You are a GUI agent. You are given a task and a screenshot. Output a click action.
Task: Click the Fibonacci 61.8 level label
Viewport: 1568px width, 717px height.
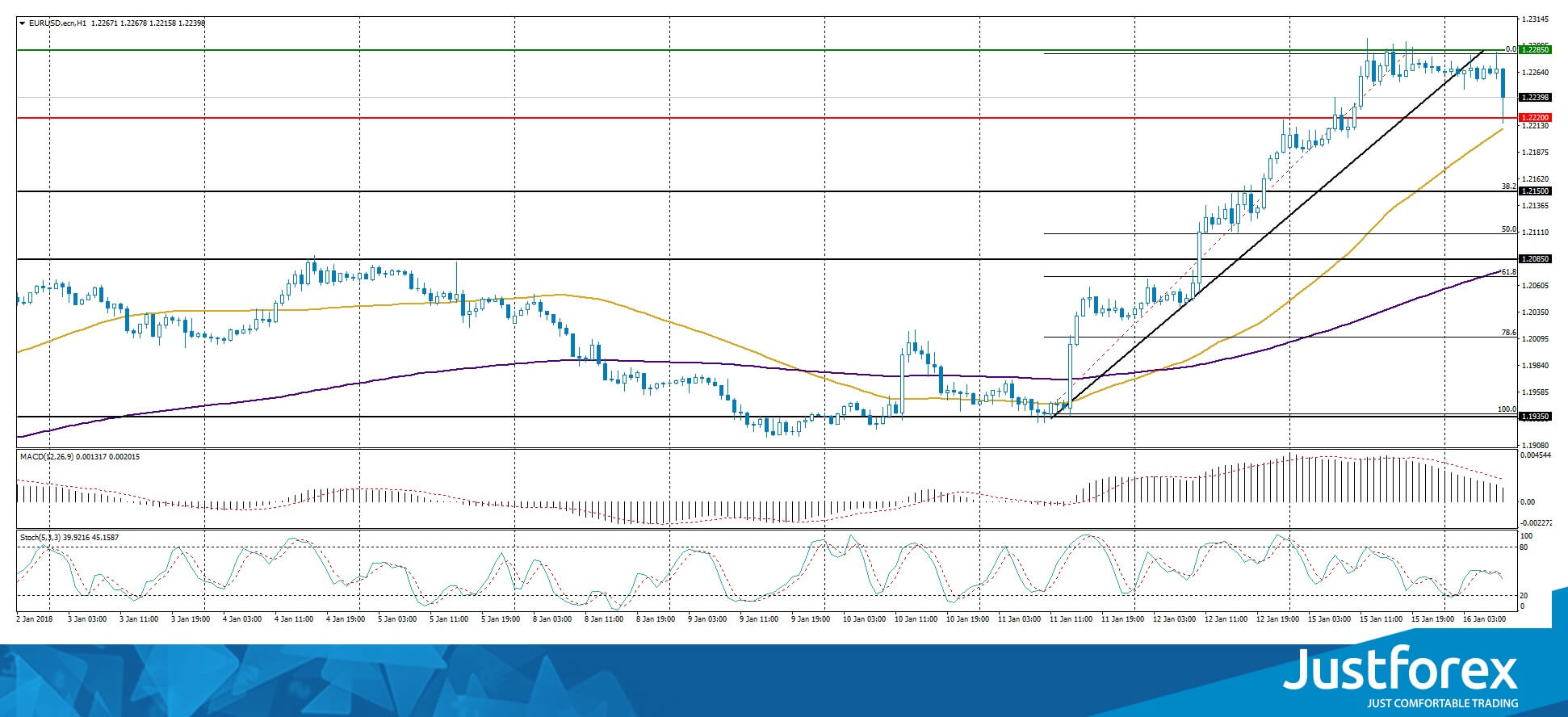pos(1508,272)
